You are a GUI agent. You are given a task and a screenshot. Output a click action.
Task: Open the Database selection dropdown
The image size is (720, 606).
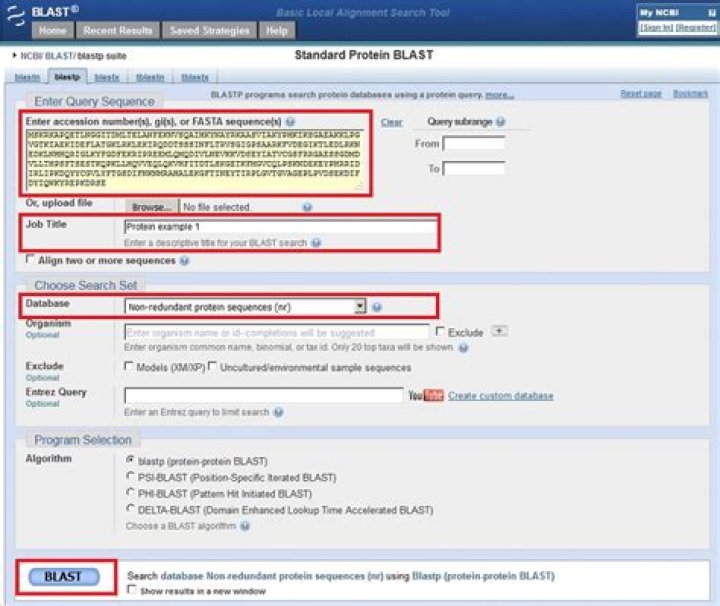361,306
